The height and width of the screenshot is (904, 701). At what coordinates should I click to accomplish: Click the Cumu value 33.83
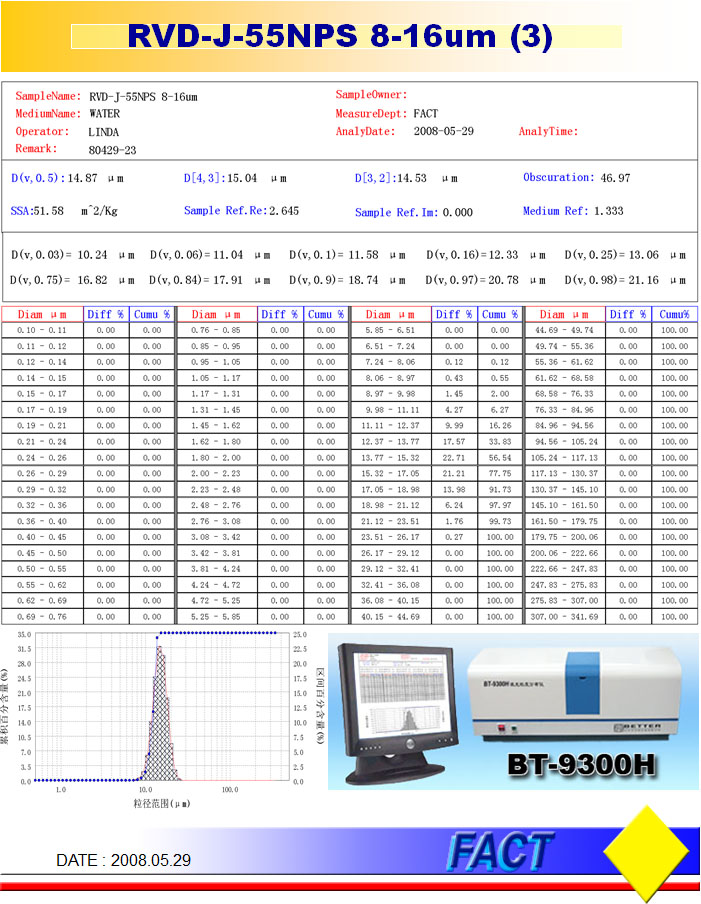coord(500,442)
